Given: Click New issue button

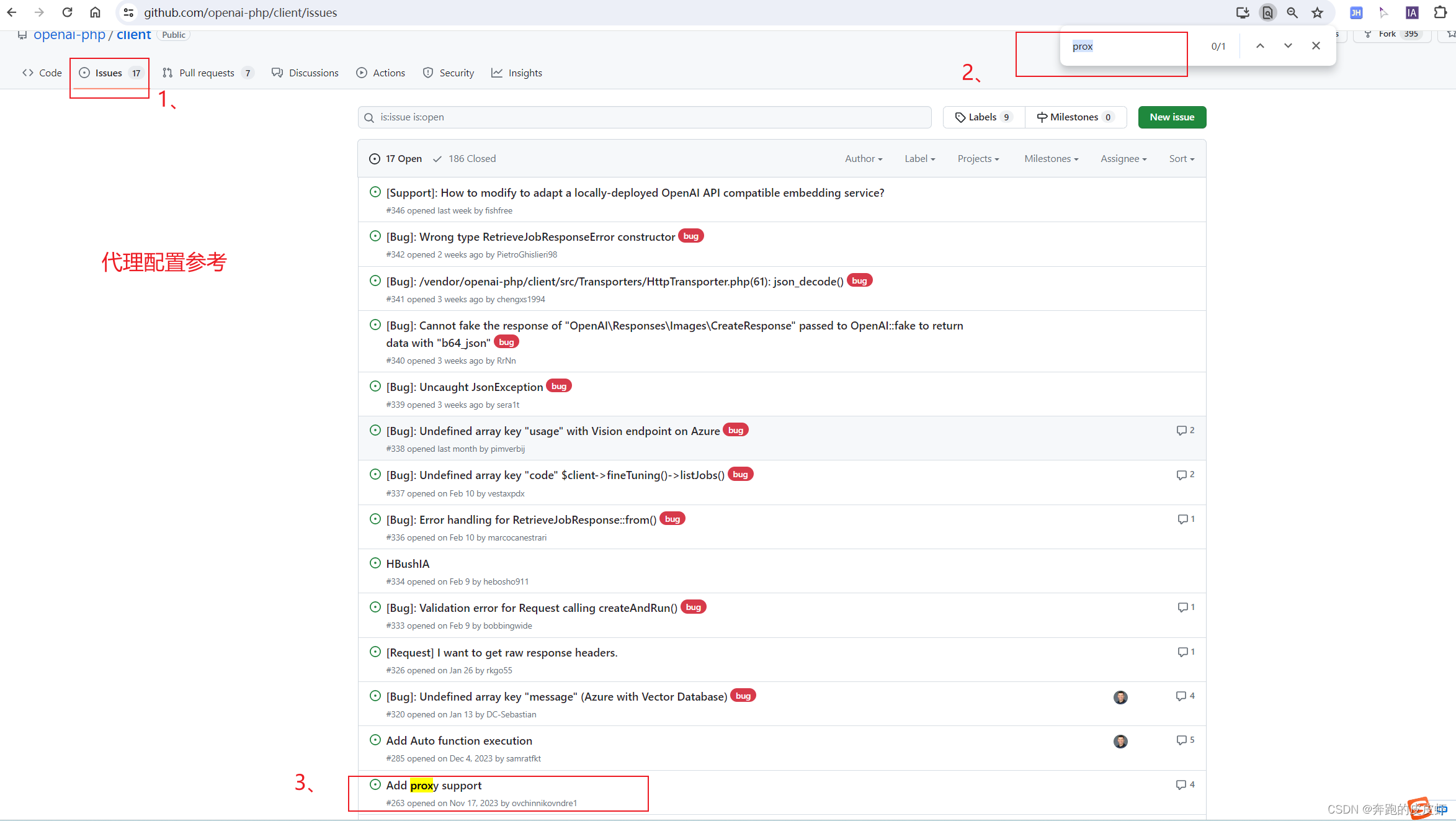Looking at the screenshot, I should tap(1172, 116).
